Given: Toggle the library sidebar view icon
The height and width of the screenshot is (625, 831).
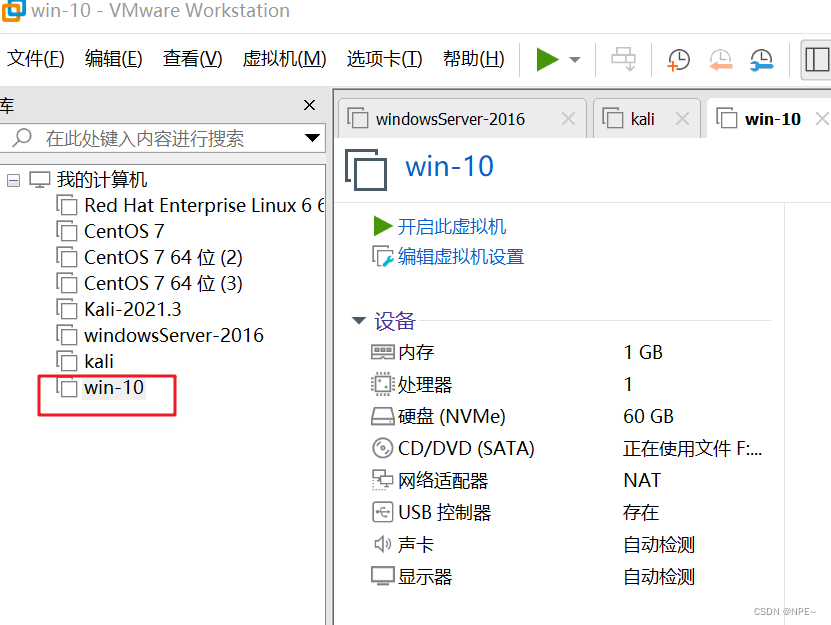Looking at the screenshot, I should click(816, 59).
